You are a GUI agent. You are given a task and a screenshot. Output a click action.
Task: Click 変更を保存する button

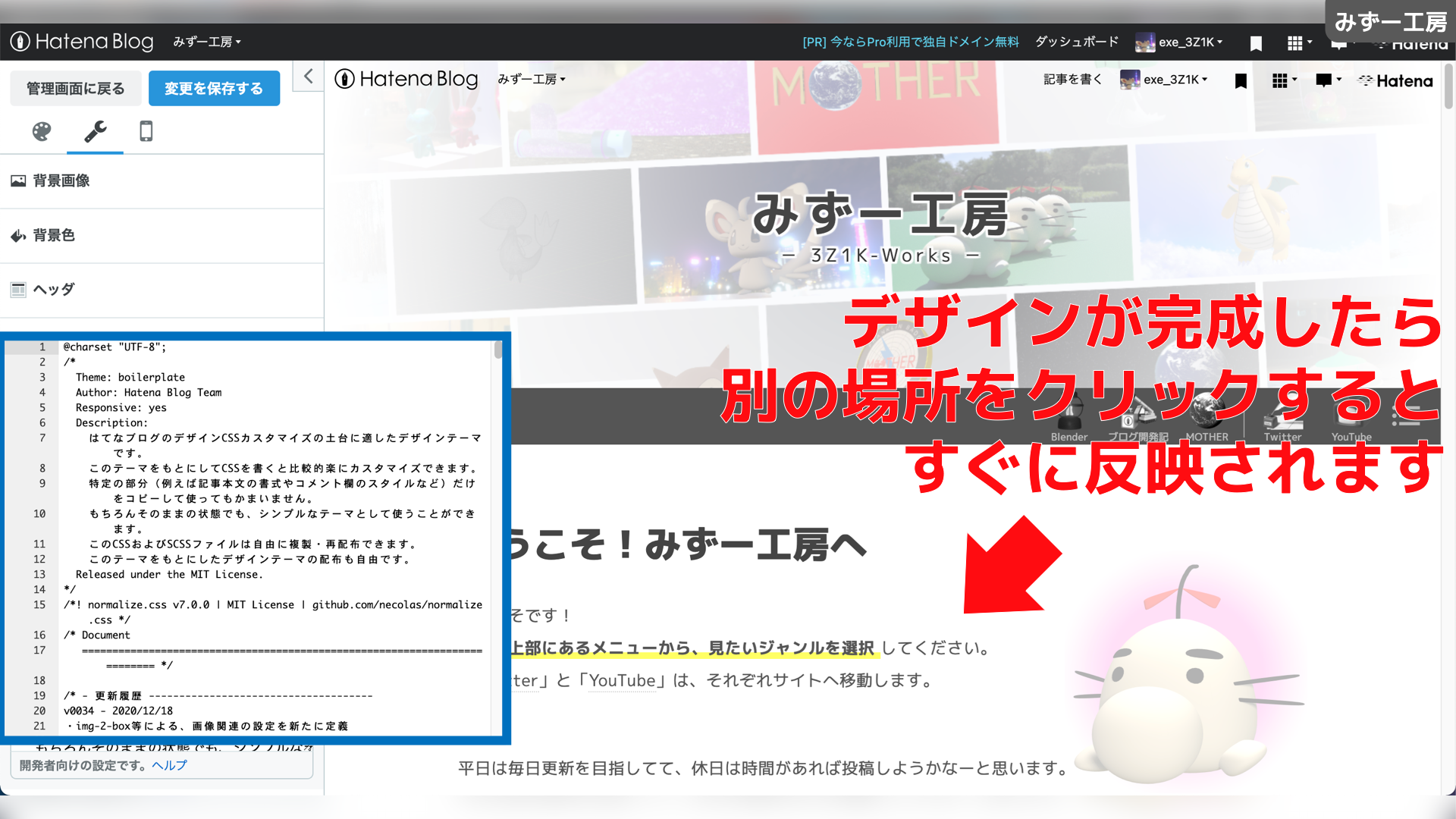pos(214,89)
